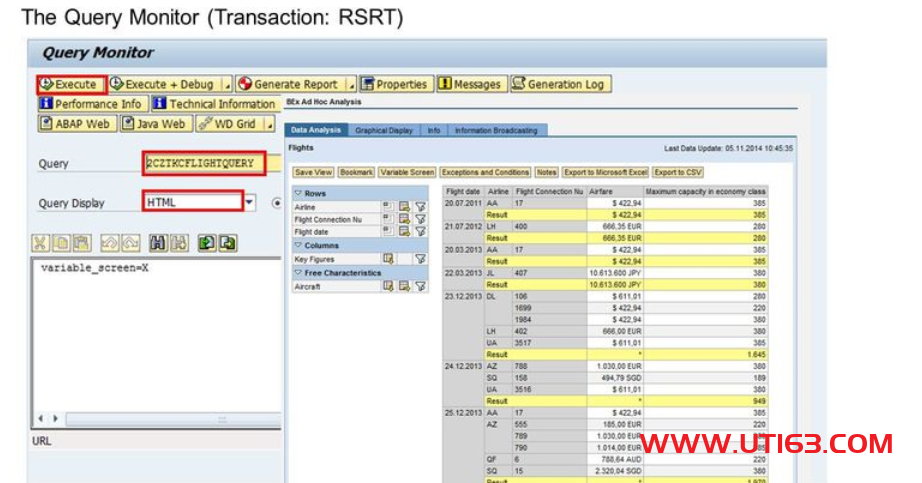Click the Paste clipboard icon
922x483 pixels.
(83, 243)
